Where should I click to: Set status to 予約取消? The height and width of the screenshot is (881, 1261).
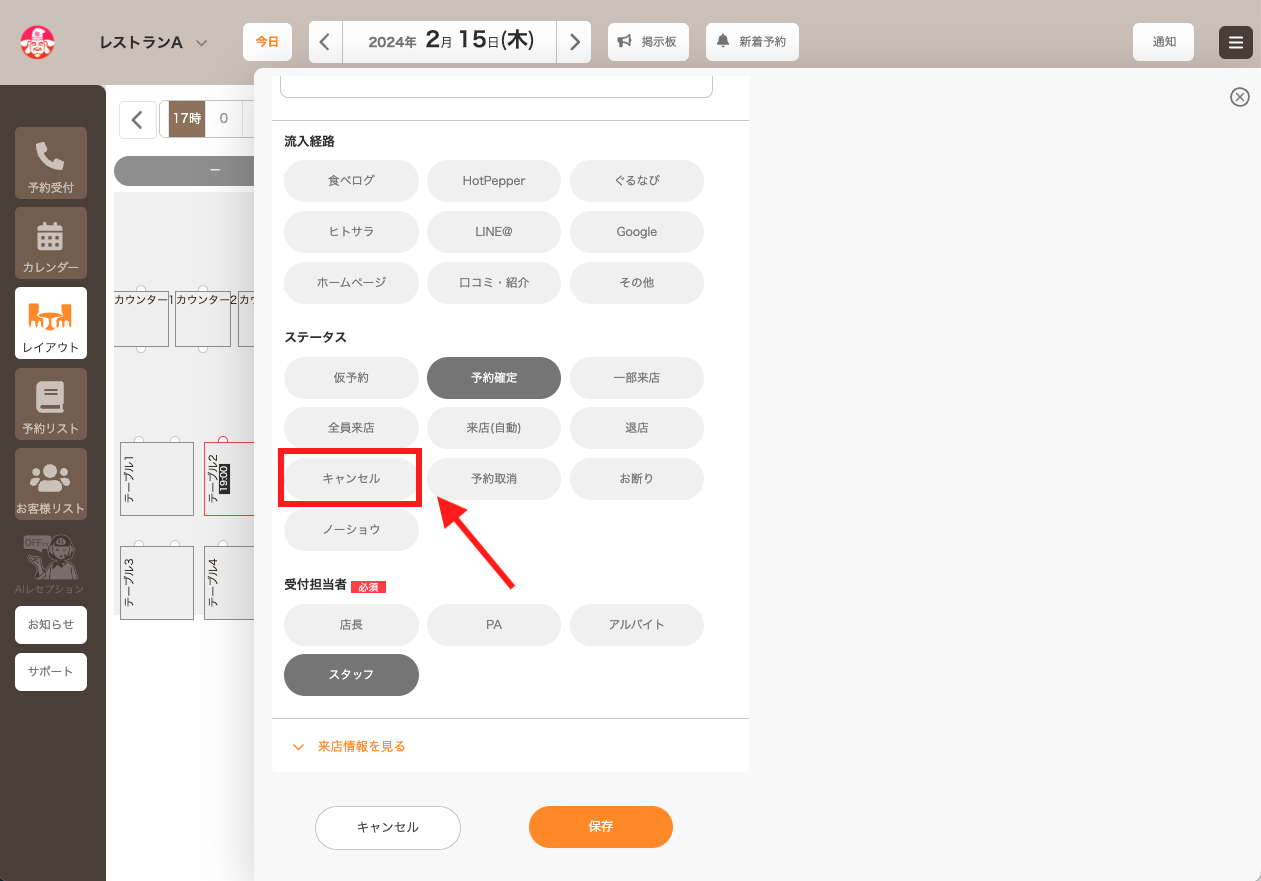pyautogui.click(x=494, y=478)
